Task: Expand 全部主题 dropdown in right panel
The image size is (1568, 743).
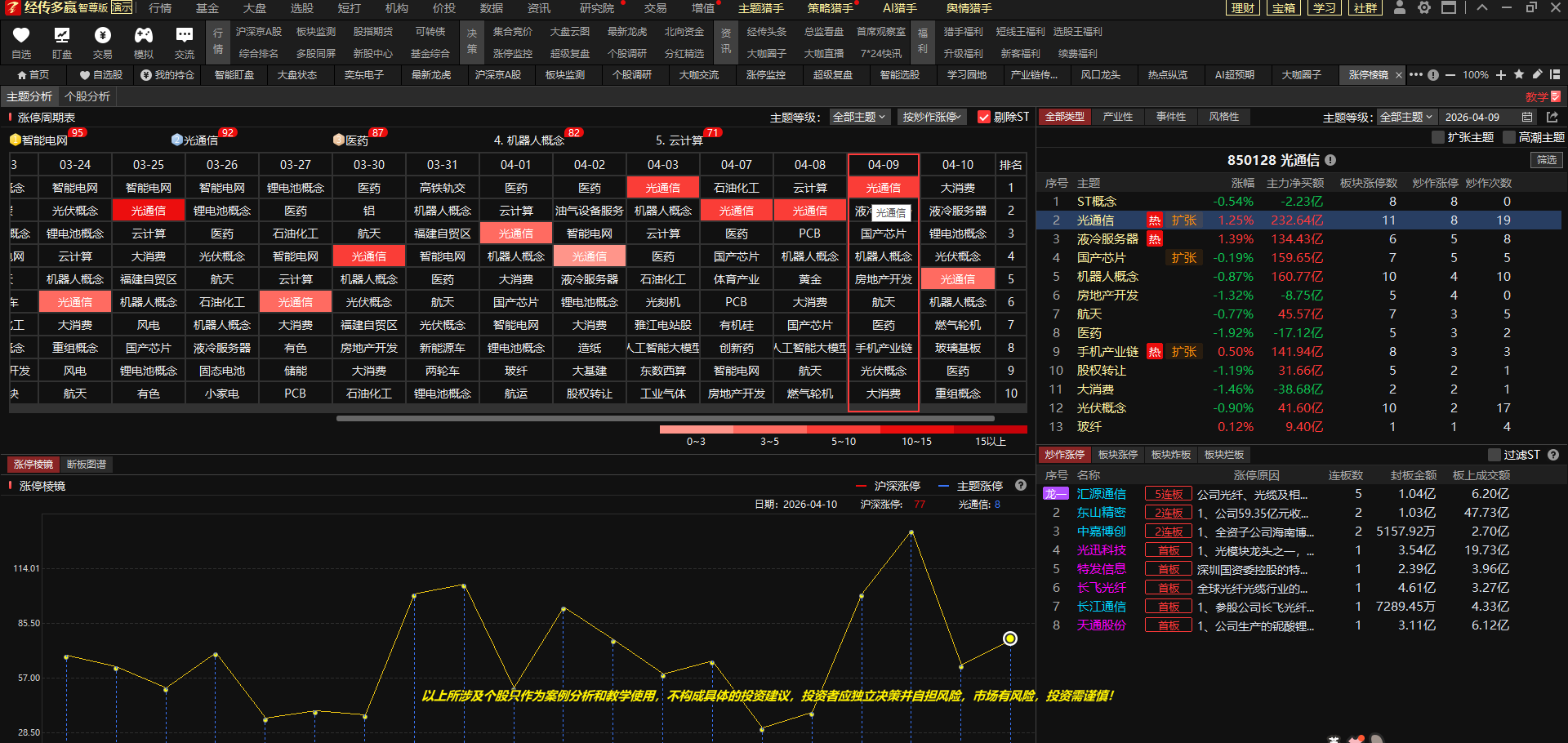Action: [1405, 118]
